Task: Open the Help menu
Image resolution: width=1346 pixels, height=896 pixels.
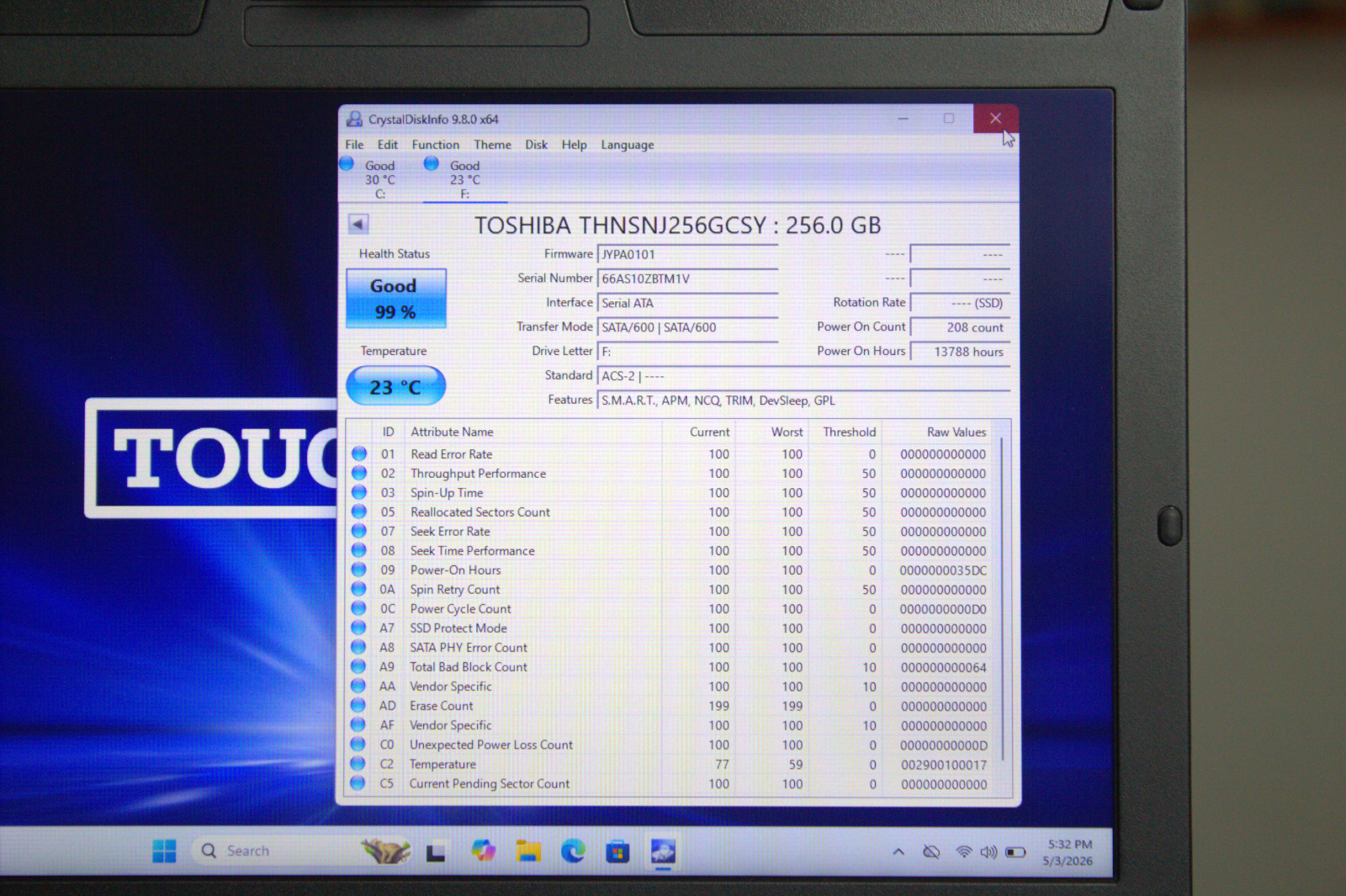Action: 574,145
